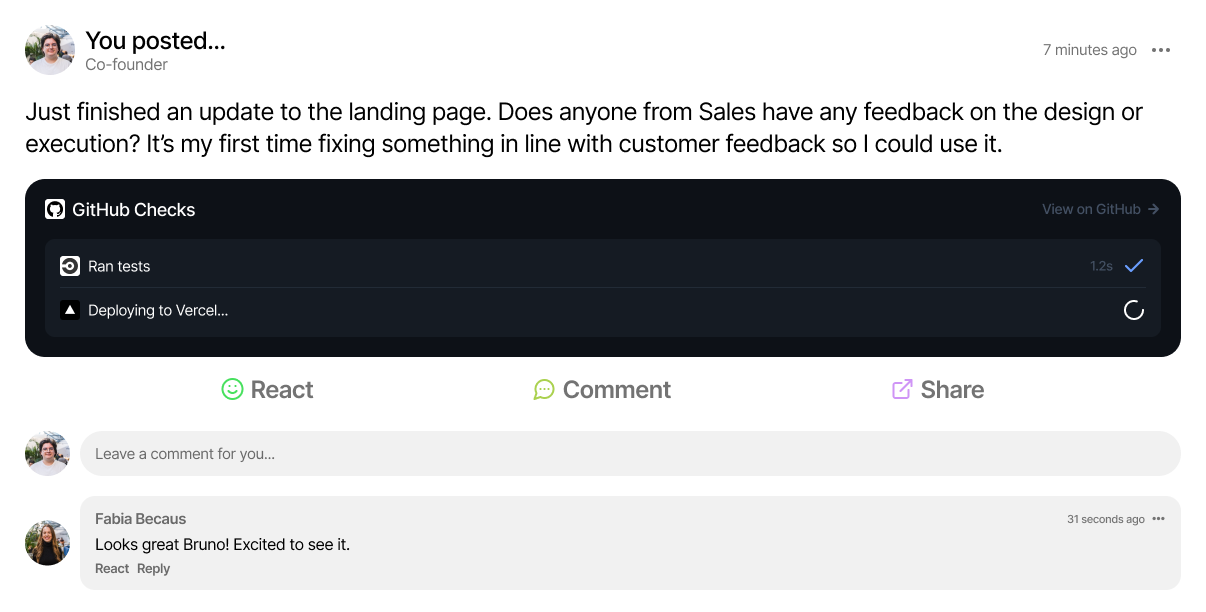Click the purple Share arrow icon

coord(902,389)
